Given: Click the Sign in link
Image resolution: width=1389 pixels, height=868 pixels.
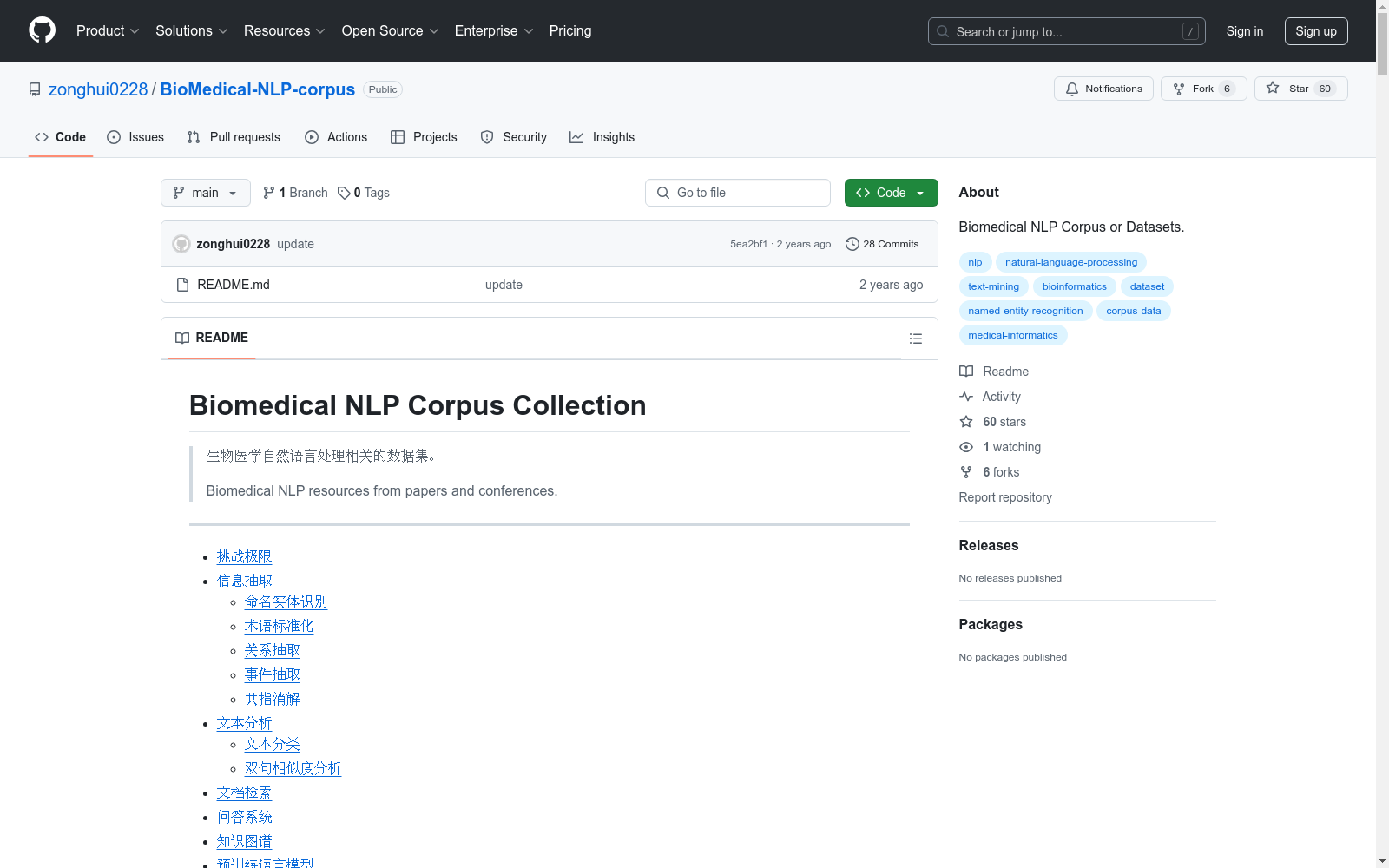Looking at the screenshot, I should point(1244,31).
